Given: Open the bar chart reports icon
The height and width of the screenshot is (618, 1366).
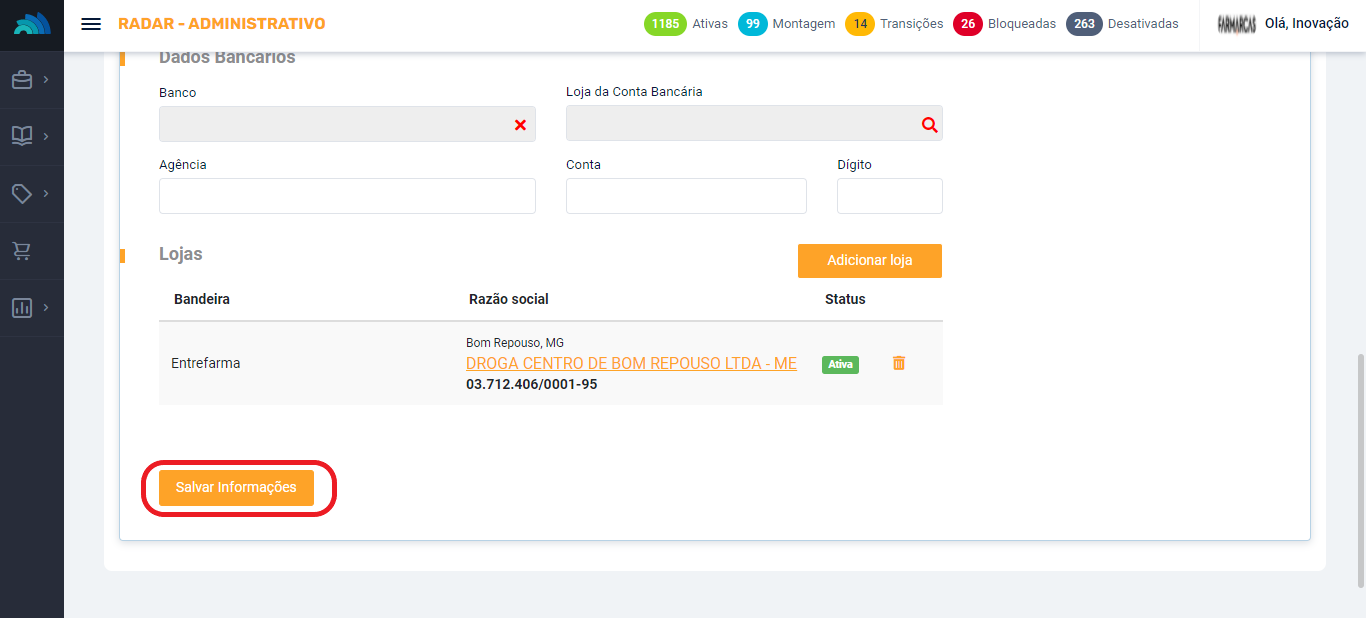Looking at the screenshot, I should coord(22,308).
